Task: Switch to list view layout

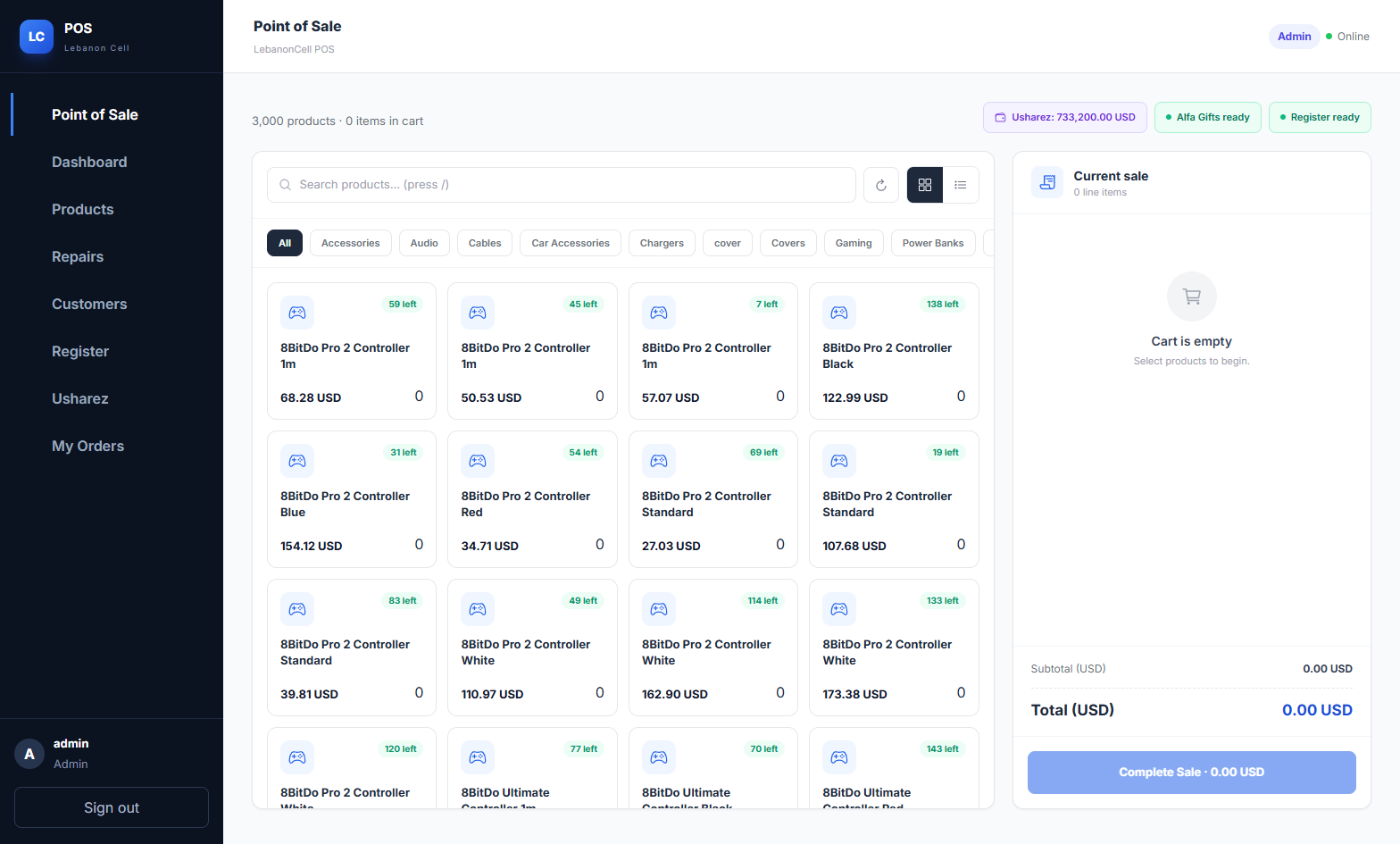Action: [961, 185]
